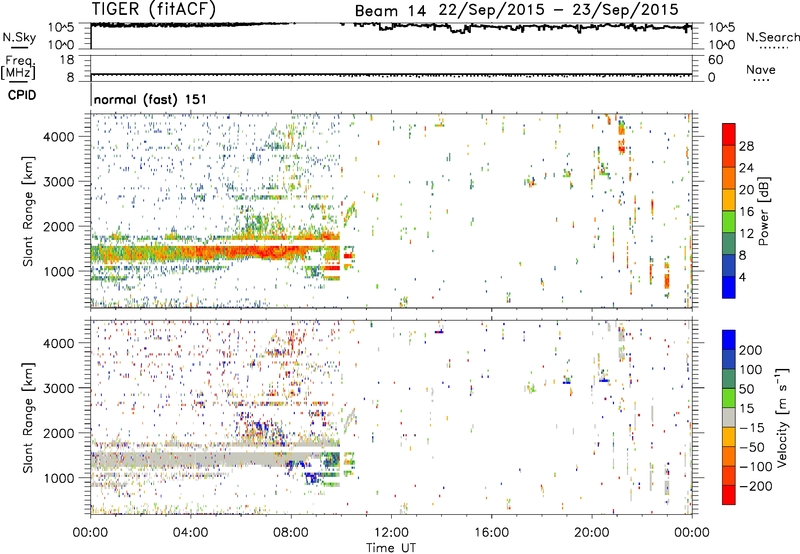This screenshot has width=800, height=554.
Task: Click the '16:00' time axis tick label
Action: tap(491, 533)
